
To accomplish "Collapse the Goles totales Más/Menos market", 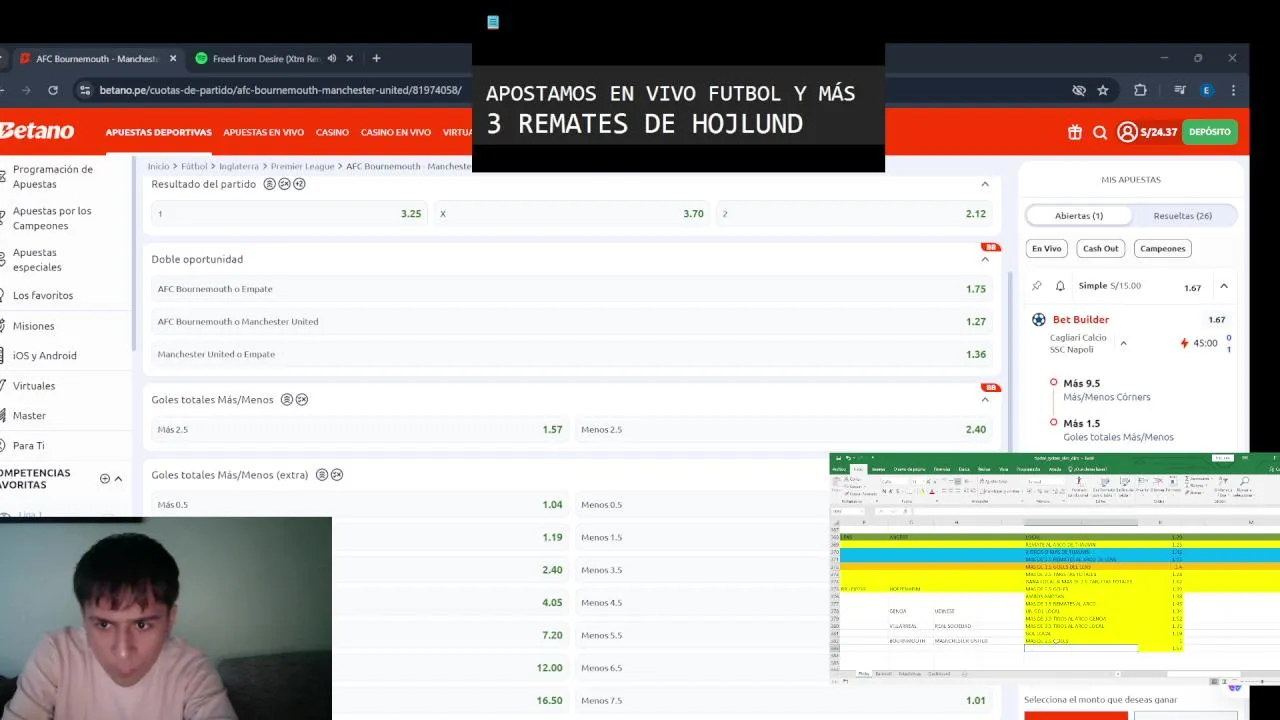I will click(x=985, y=399).
